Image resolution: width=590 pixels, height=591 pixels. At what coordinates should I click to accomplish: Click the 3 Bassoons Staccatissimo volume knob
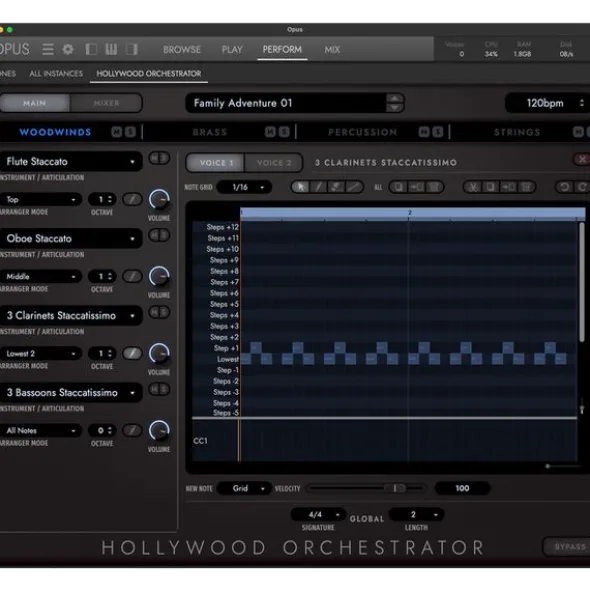pyautogui.click(x=159, y=431)
